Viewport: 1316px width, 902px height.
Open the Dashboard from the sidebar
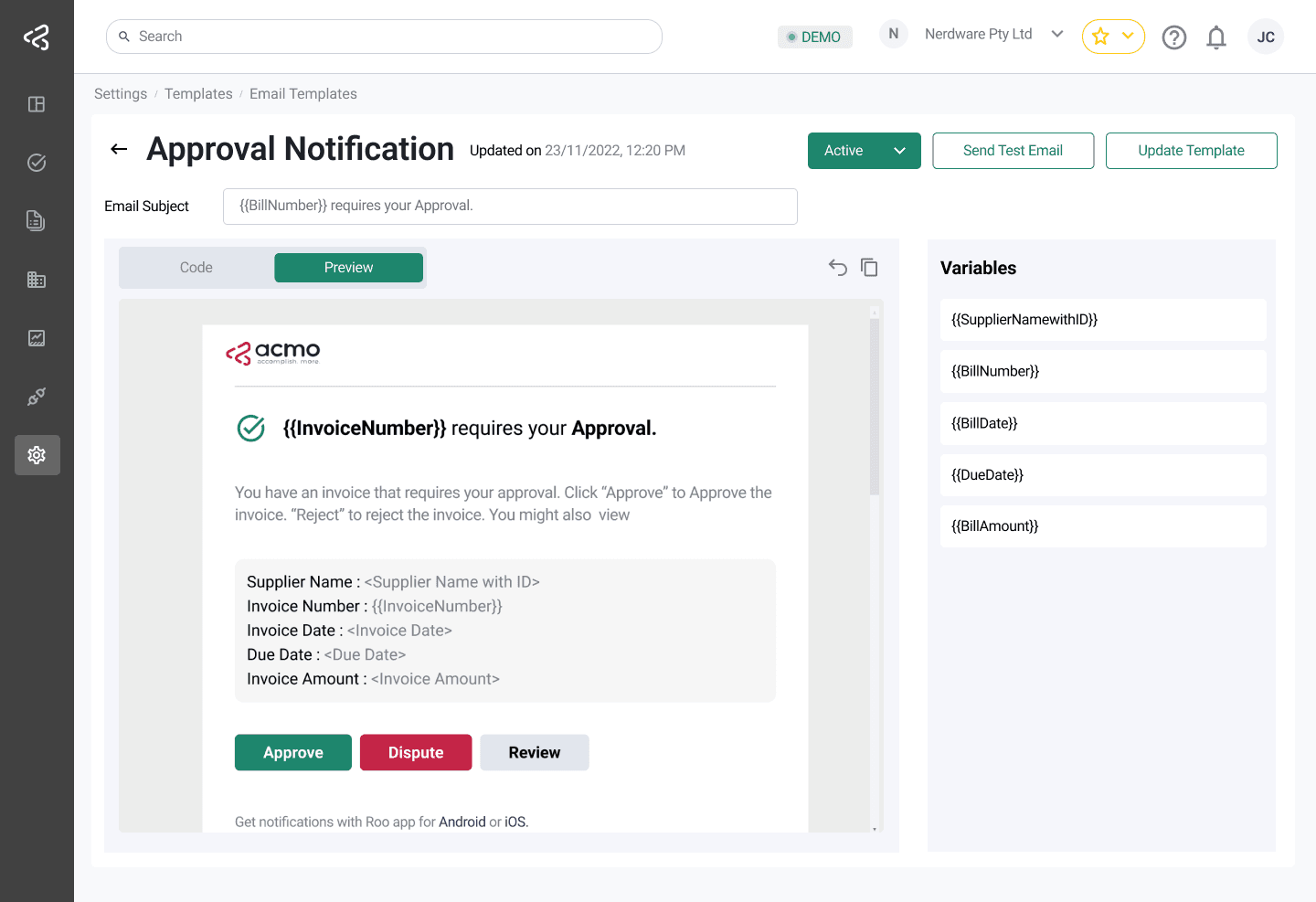point(37,104)
